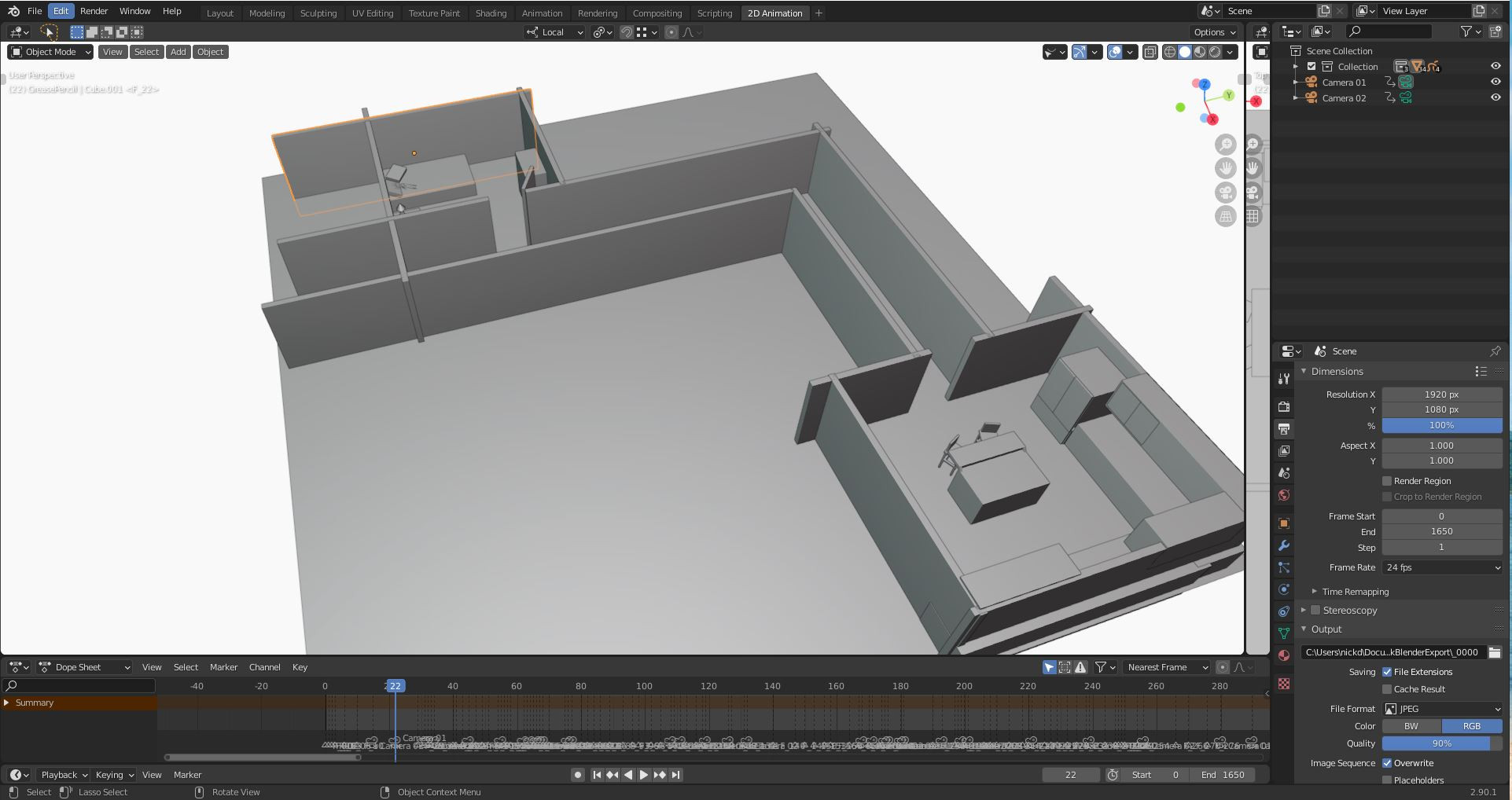1512x800 pixels.
Task: Enable the Cache Result checkbox
Action: pos(1387,689)
